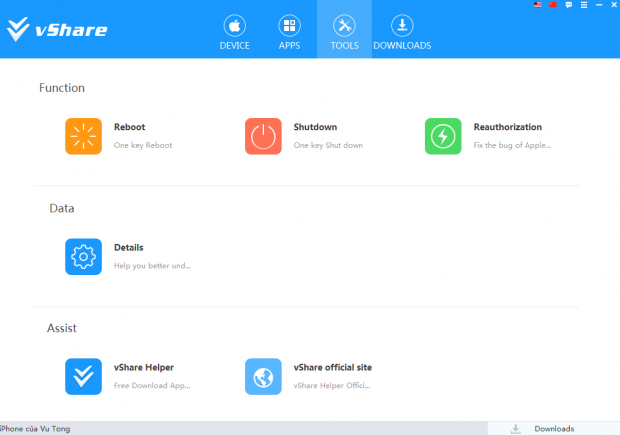Go to the APPS tab

tap(289, 32)
